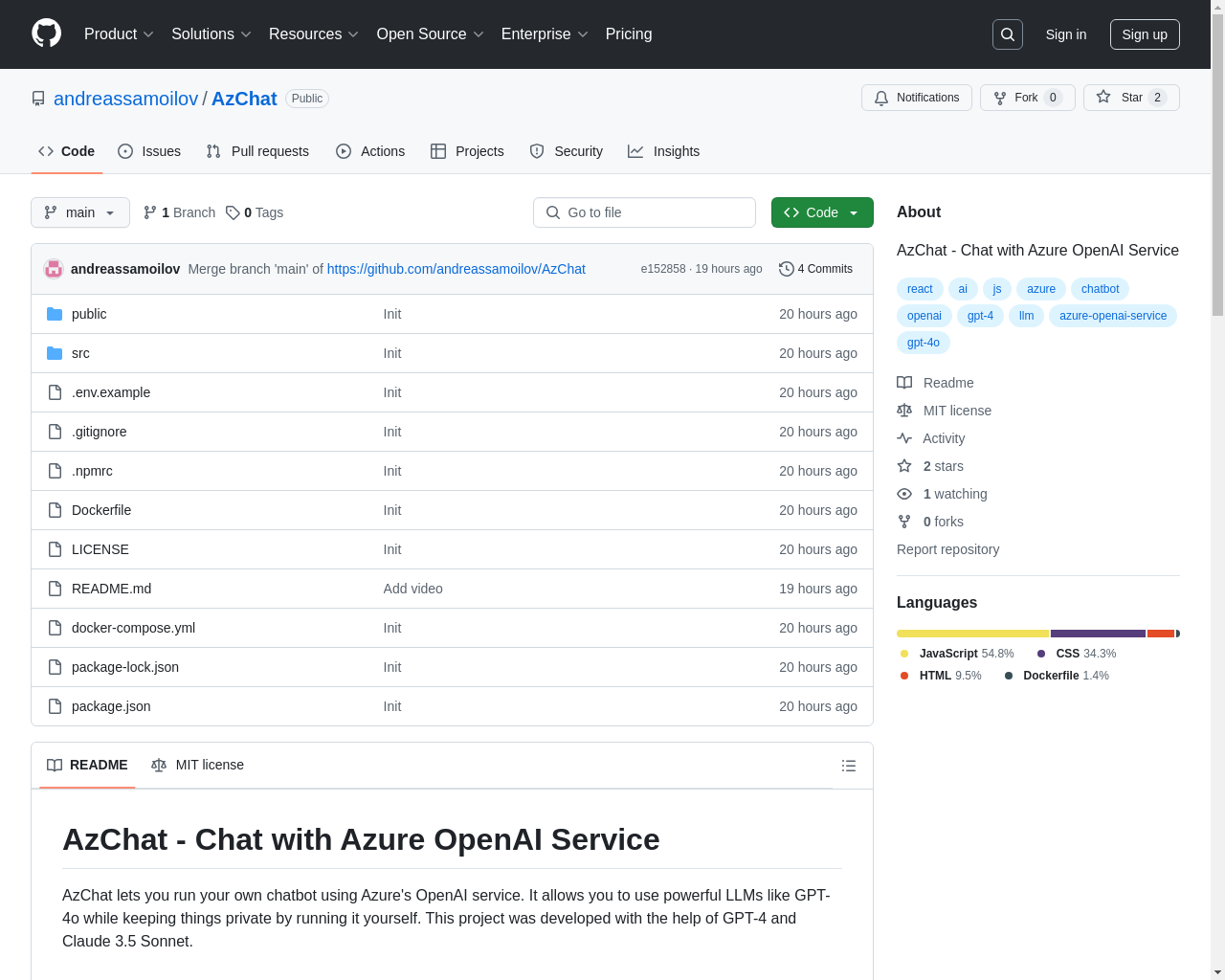Select the MIT license tab in README panel
The width and height of the screenshot is (1225, 980).
tap(197, 766)
